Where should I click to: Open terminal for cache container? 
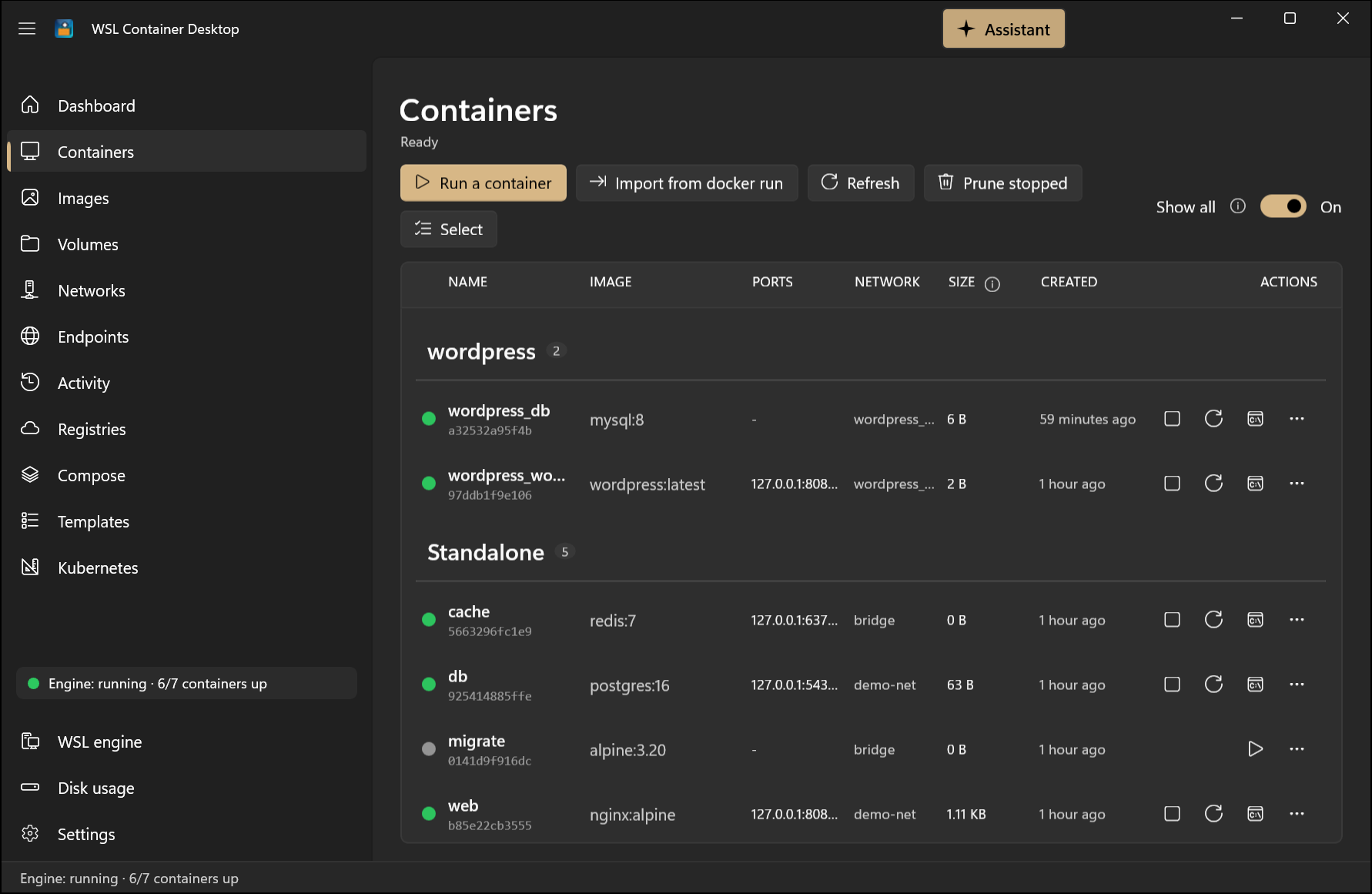pos(1255,620)
